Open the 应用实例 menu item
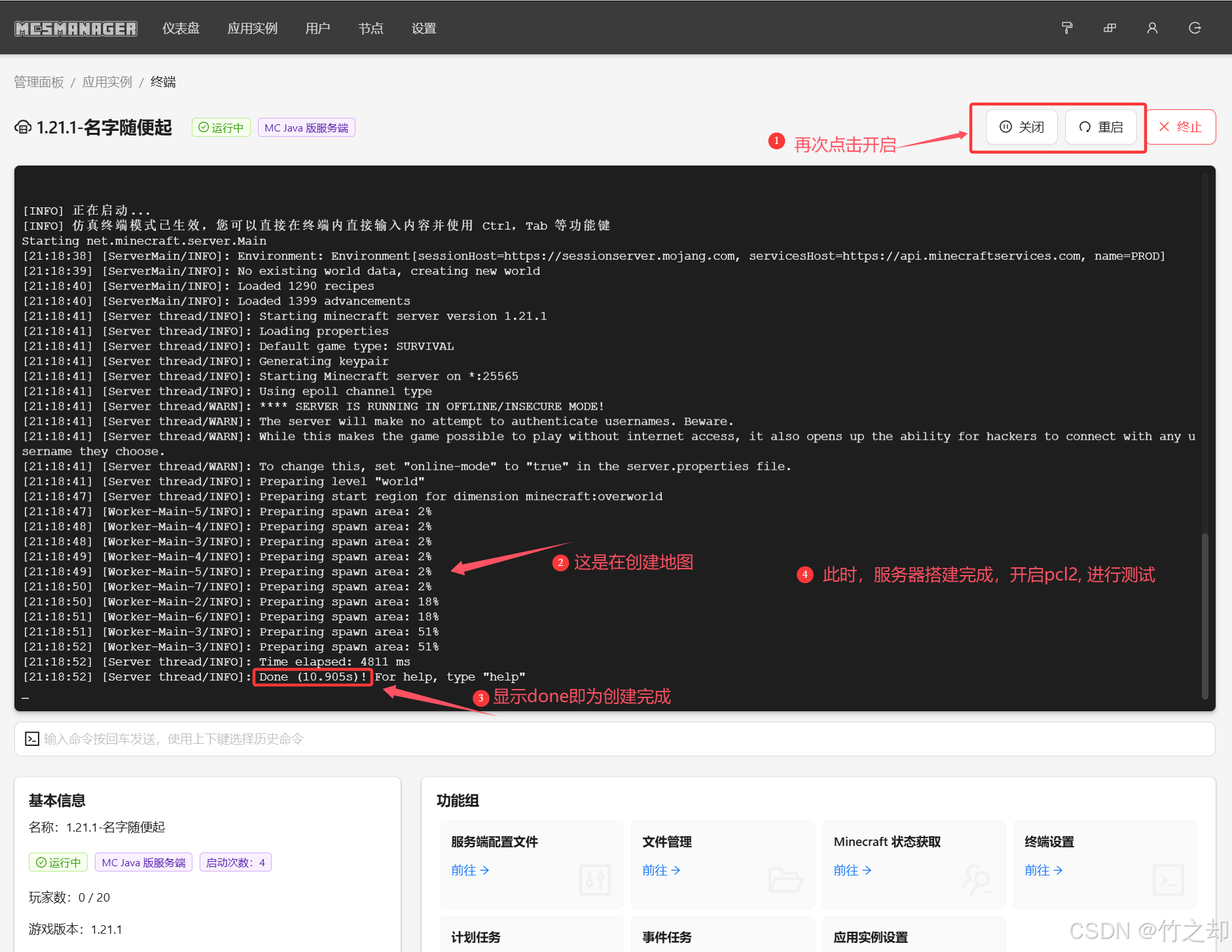The image size is (1232, 952). tap(253, 28)
